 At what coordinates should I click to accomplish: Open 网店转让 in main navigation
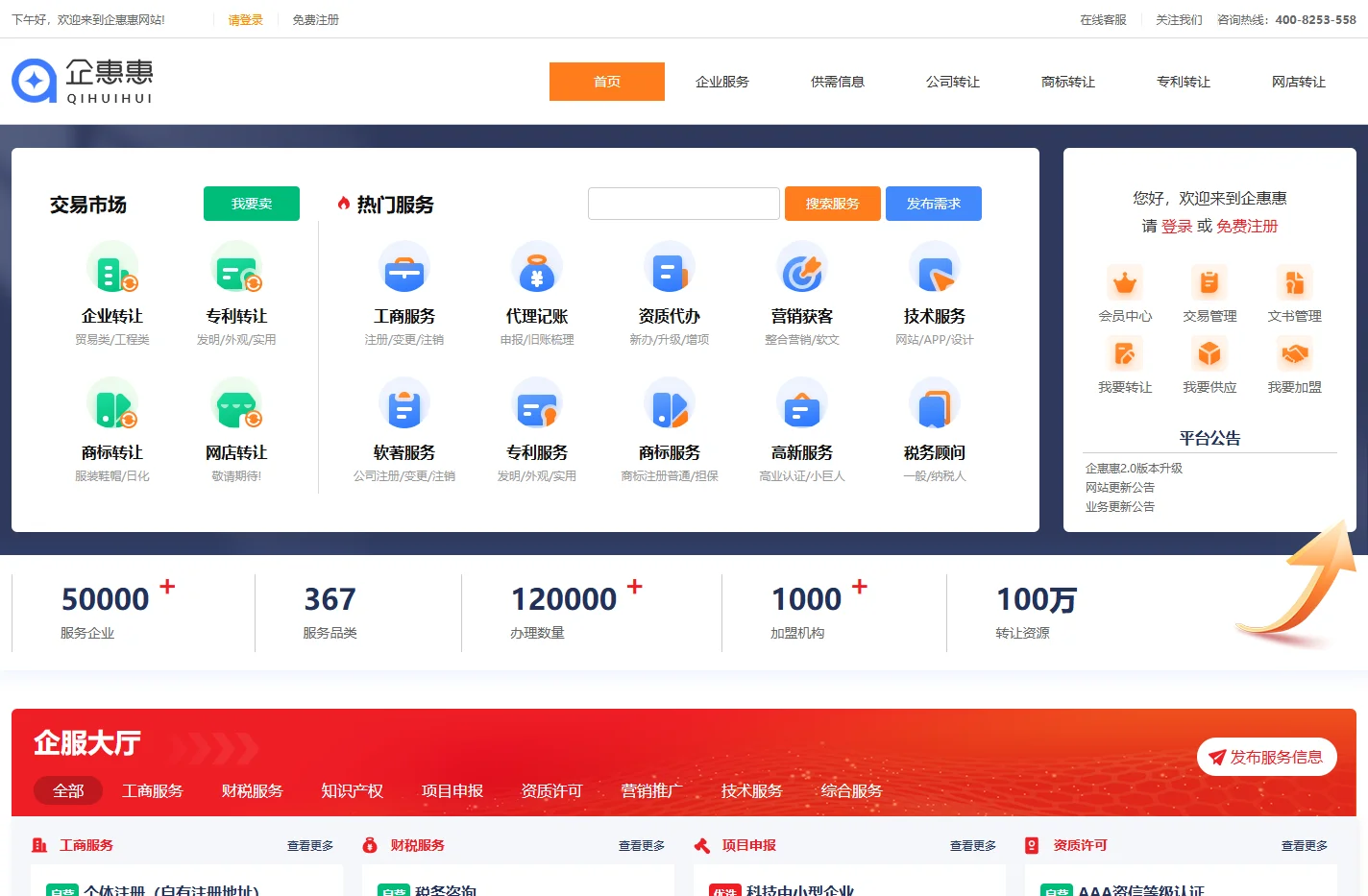[1299, 82]
